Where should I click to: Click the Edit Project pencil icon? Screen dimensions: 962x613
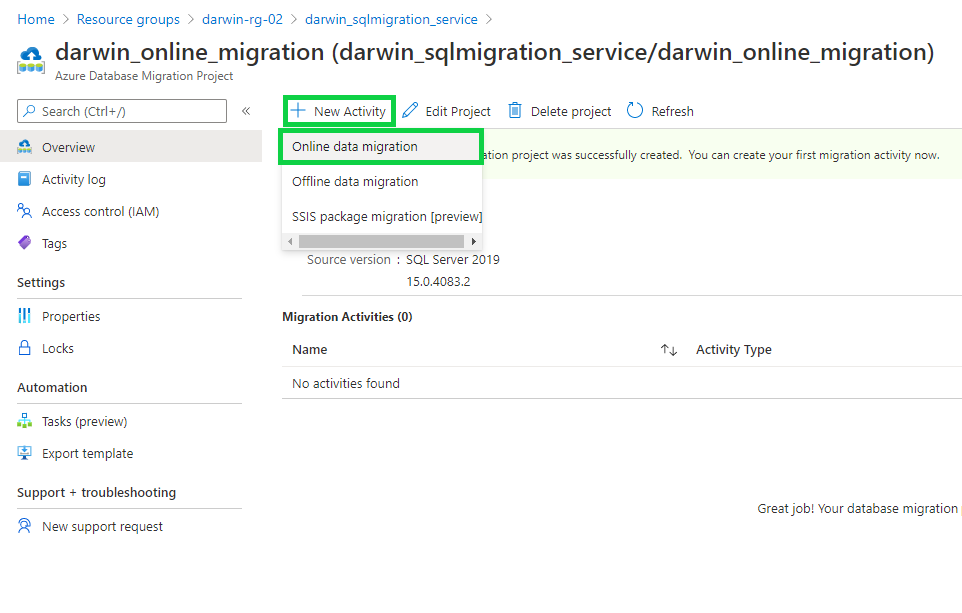pos(410,110)
